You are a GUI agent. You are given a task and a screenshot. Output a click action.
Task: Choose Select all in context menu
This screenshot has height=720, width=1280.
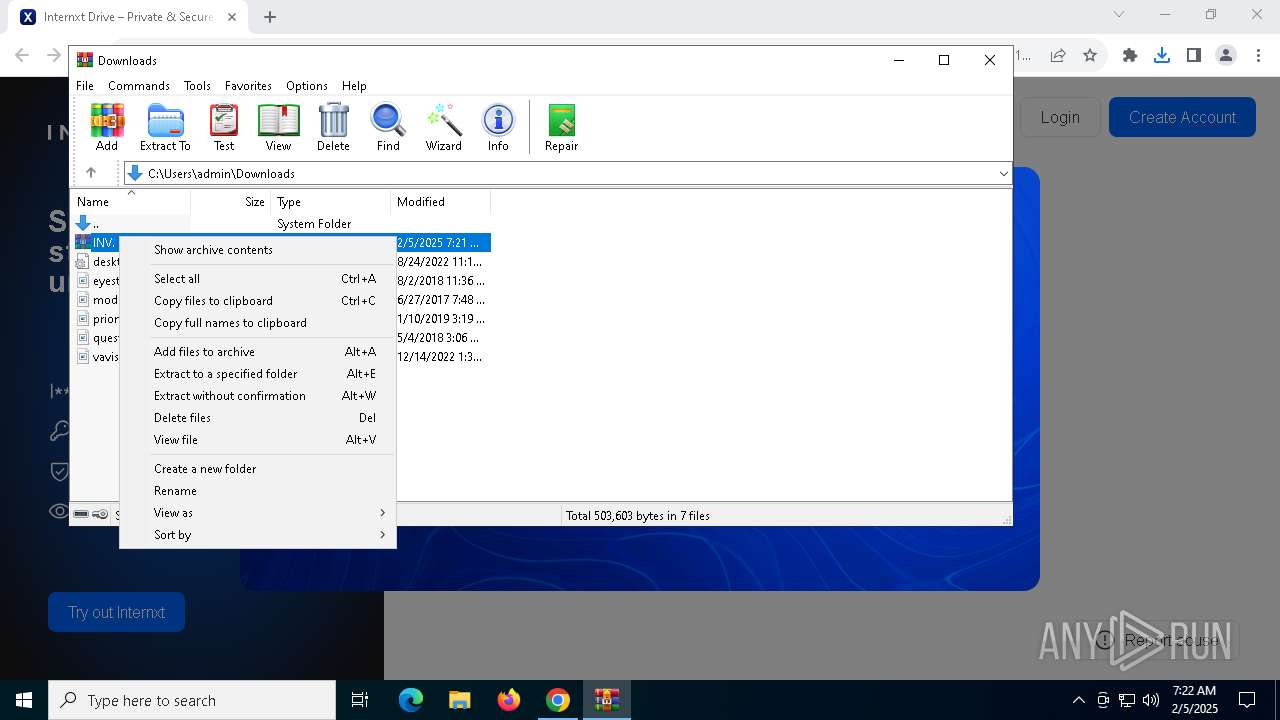tap(257, 279)
